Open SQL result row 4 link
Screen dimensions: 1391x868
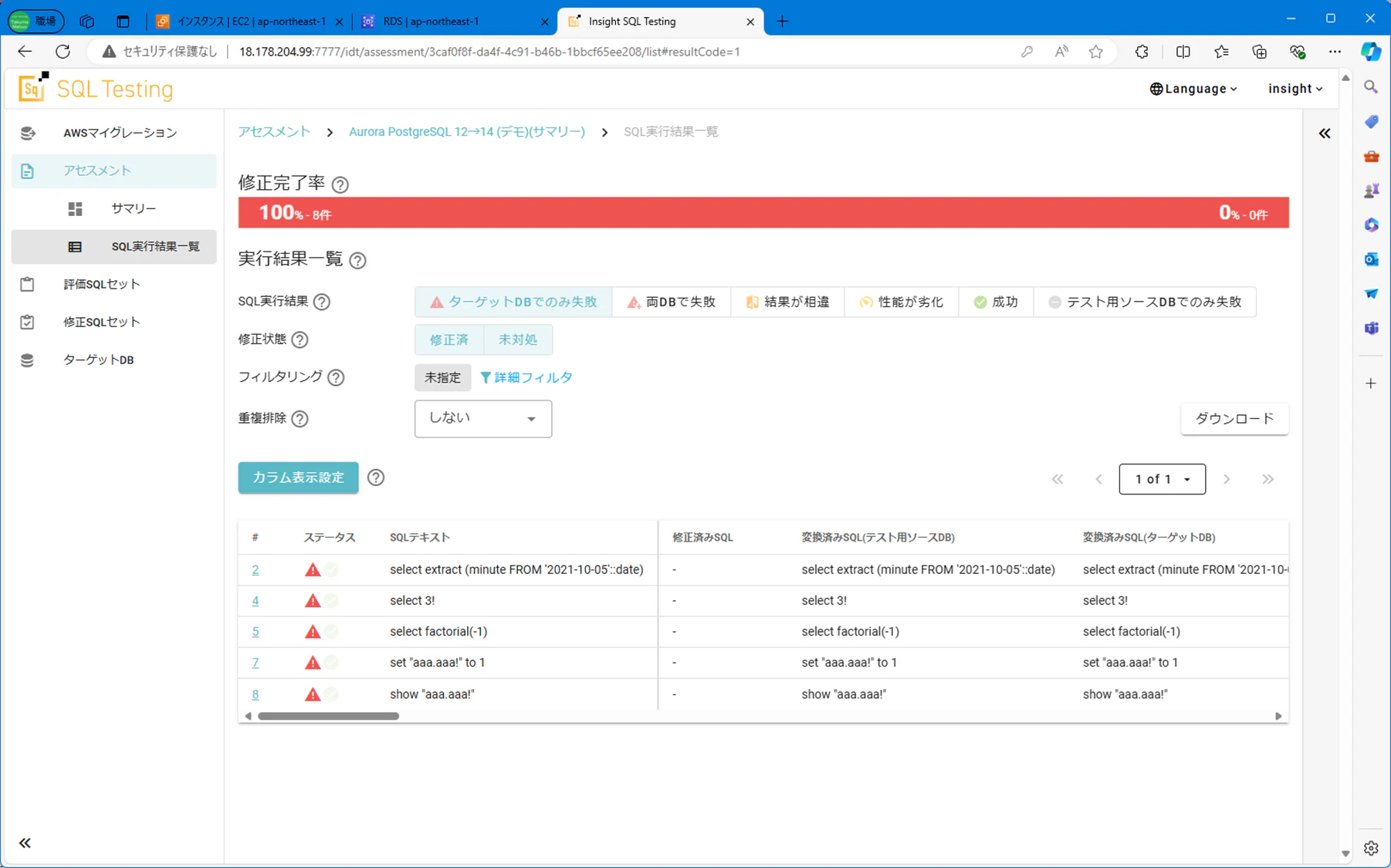click(x=256, y=600)
